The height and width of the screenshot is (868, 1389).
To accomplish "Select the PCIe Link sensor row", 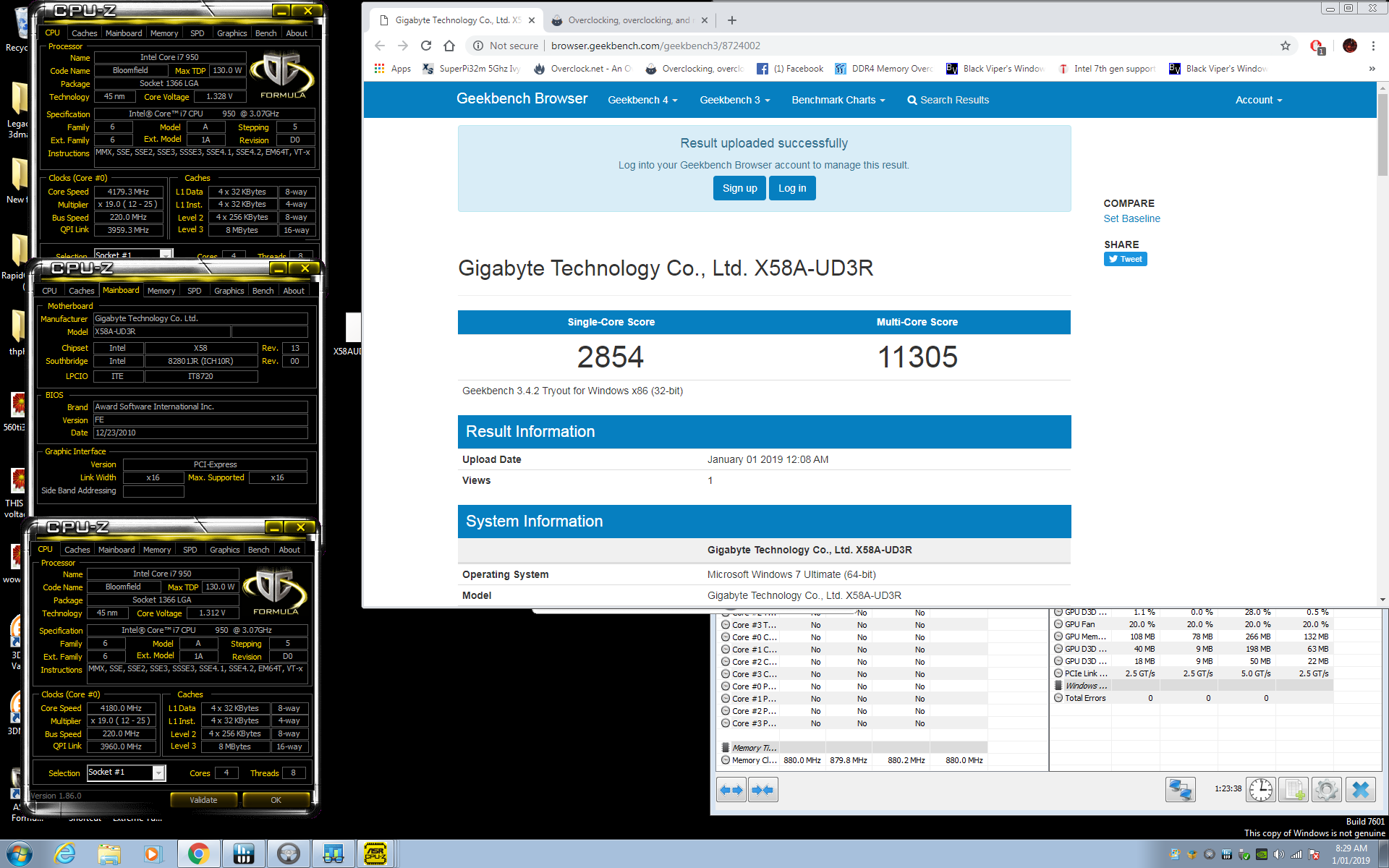I will 1193,673.
